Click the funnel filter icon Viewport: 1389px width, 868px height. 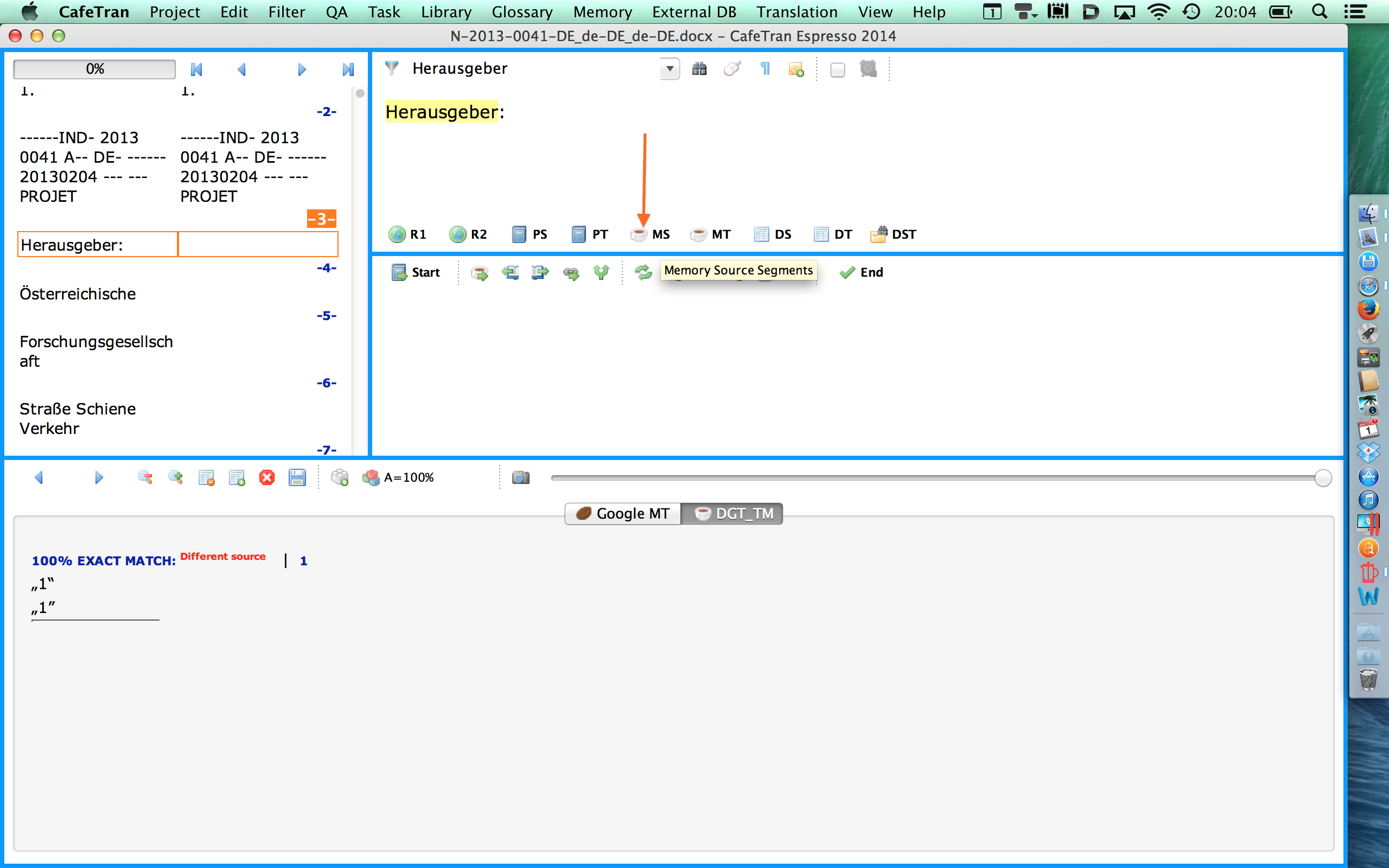click(391, 68)
